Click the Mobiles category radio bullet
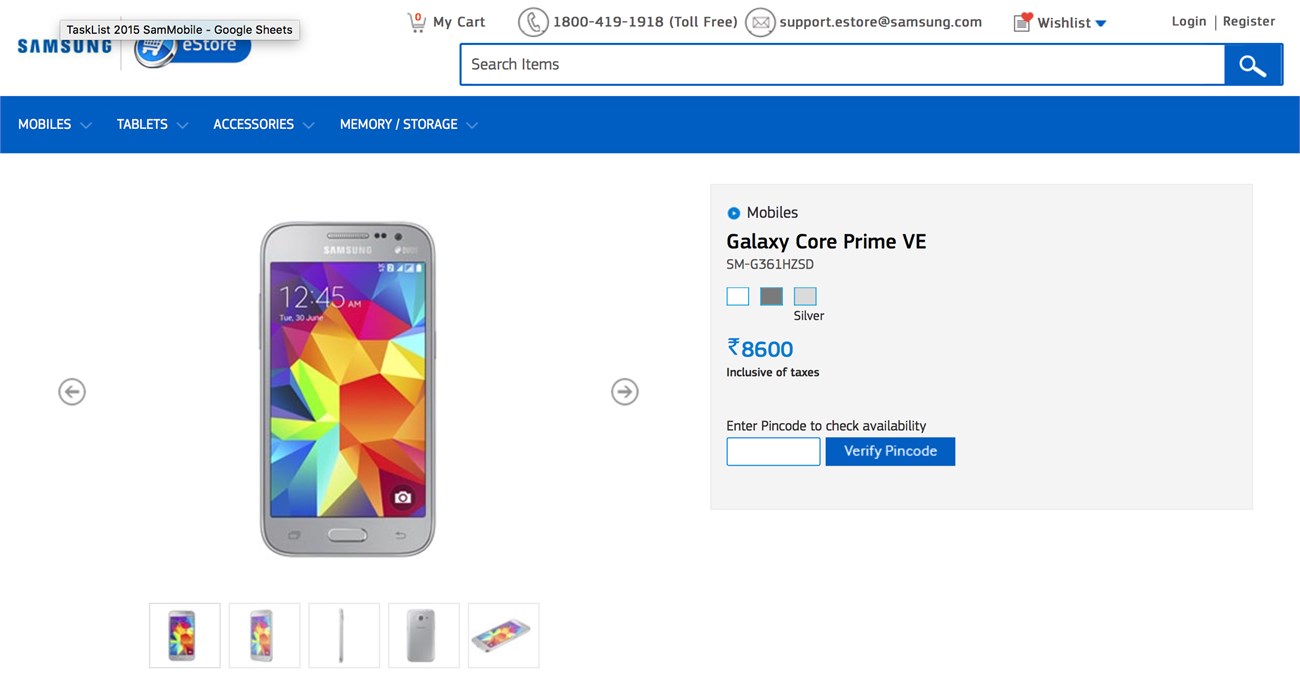This screenshot has height=680, width=1300. [x=733, y=212]
